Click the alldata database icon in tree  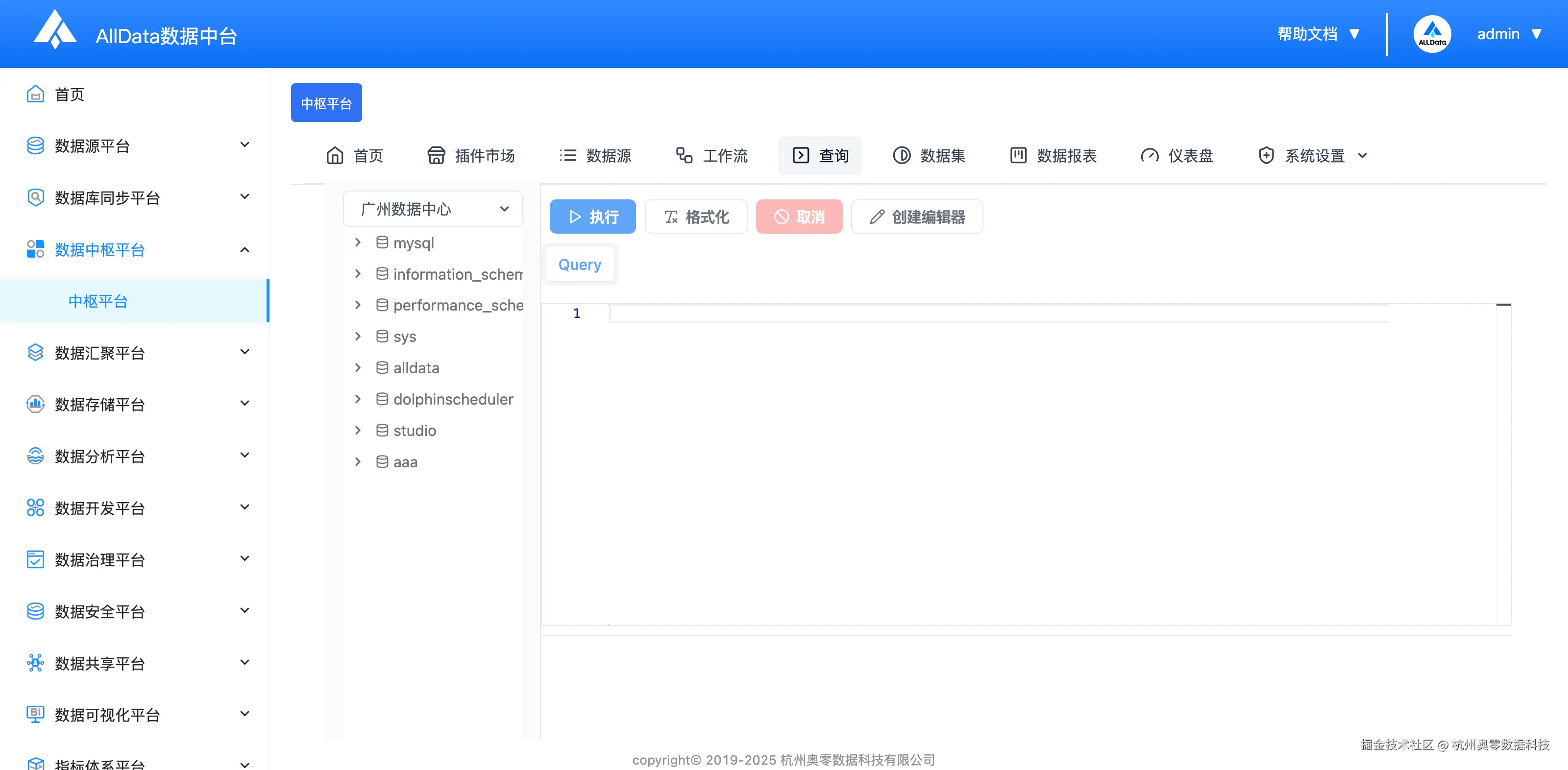[x=382, y=368]
